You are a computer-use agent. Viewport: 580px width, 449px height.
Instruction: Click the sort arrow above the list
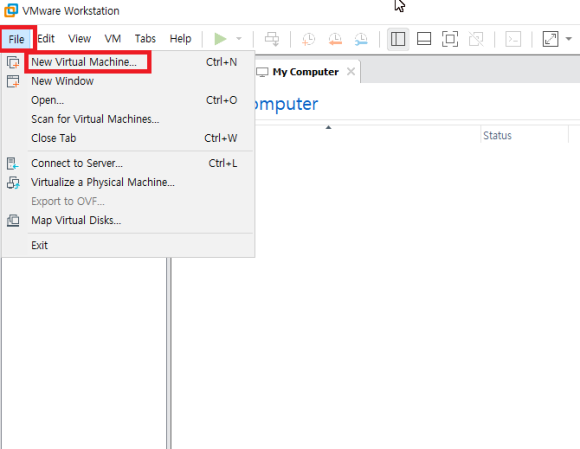point(328,127)
